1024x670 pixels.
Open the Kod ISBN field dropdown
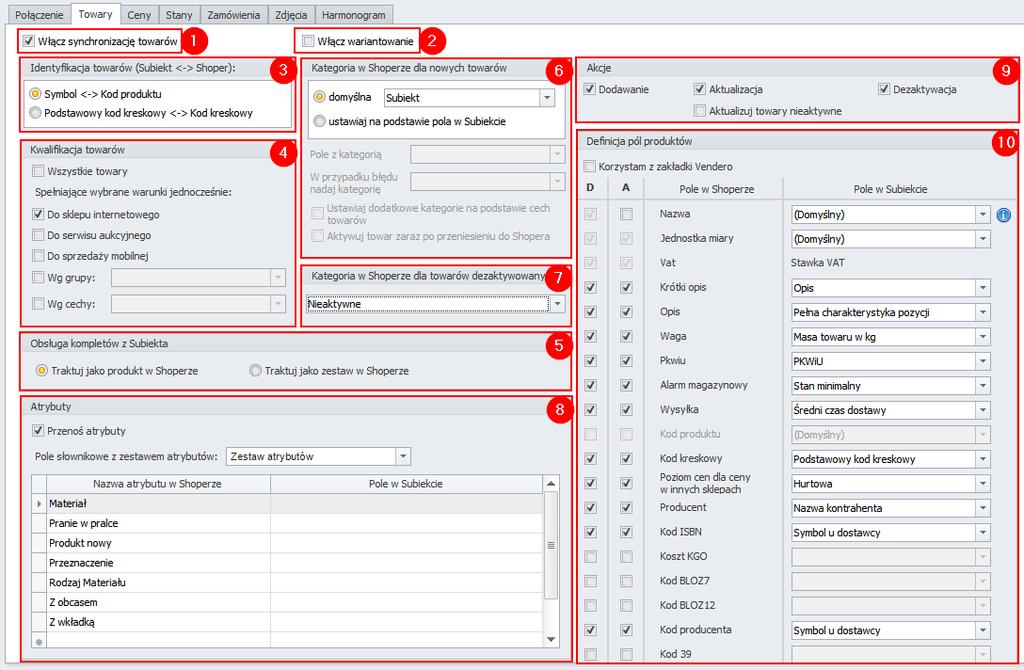click(982, 533)
